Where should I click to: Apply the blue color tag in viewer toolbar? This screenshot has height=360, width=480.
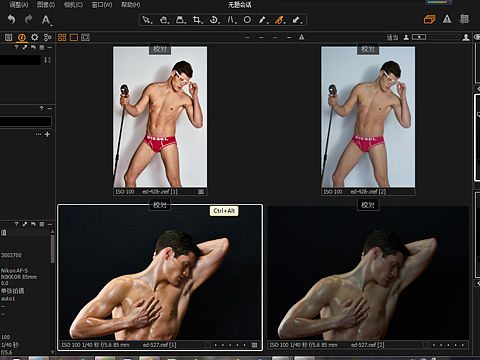click(x=275, y=38)
